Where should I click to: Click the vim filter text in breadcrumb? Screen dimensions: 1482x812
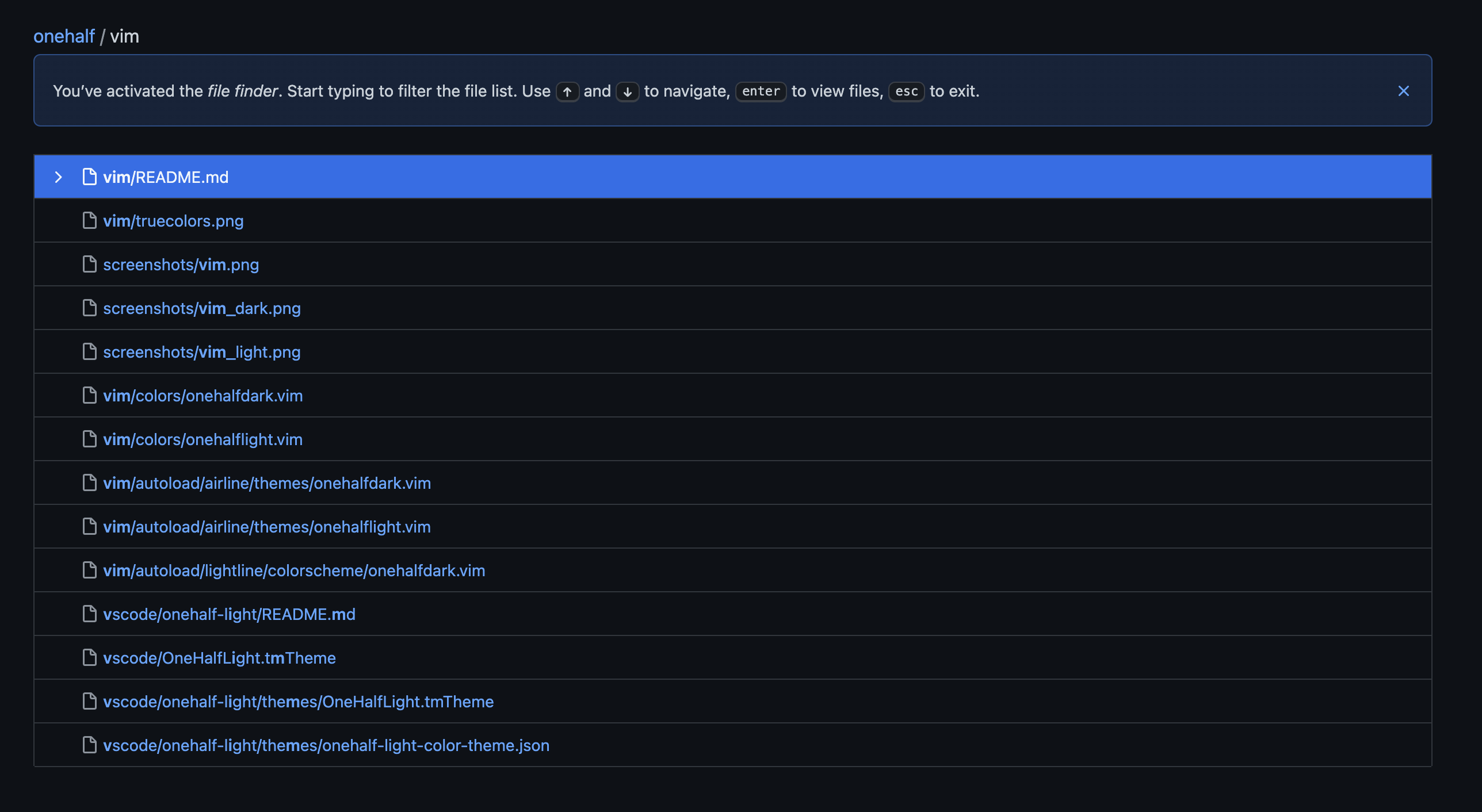pyautogui.click(x=124, y=36)
